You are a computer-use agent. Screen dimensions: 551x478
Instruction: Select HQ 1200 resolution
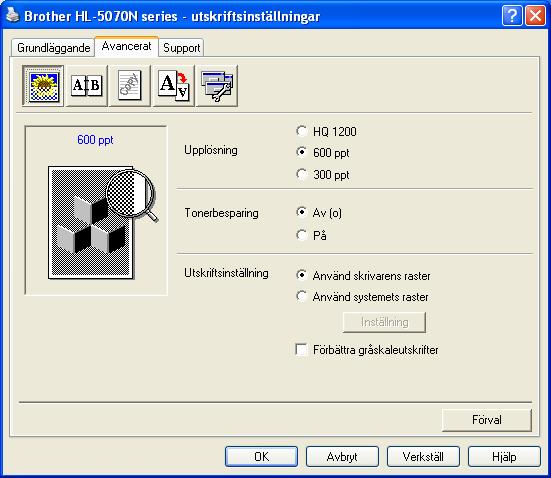click(326, 131)
